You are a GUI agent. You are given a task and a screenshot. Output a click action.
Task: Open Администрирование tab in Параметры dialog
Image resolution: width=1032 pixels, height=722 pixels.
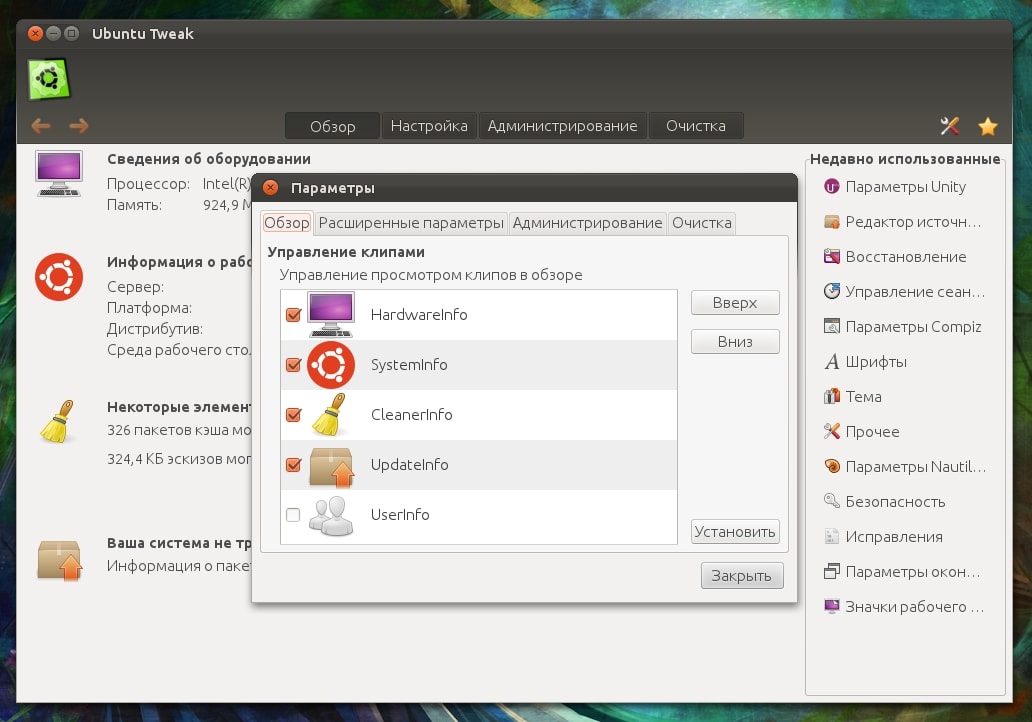[587, 223]
